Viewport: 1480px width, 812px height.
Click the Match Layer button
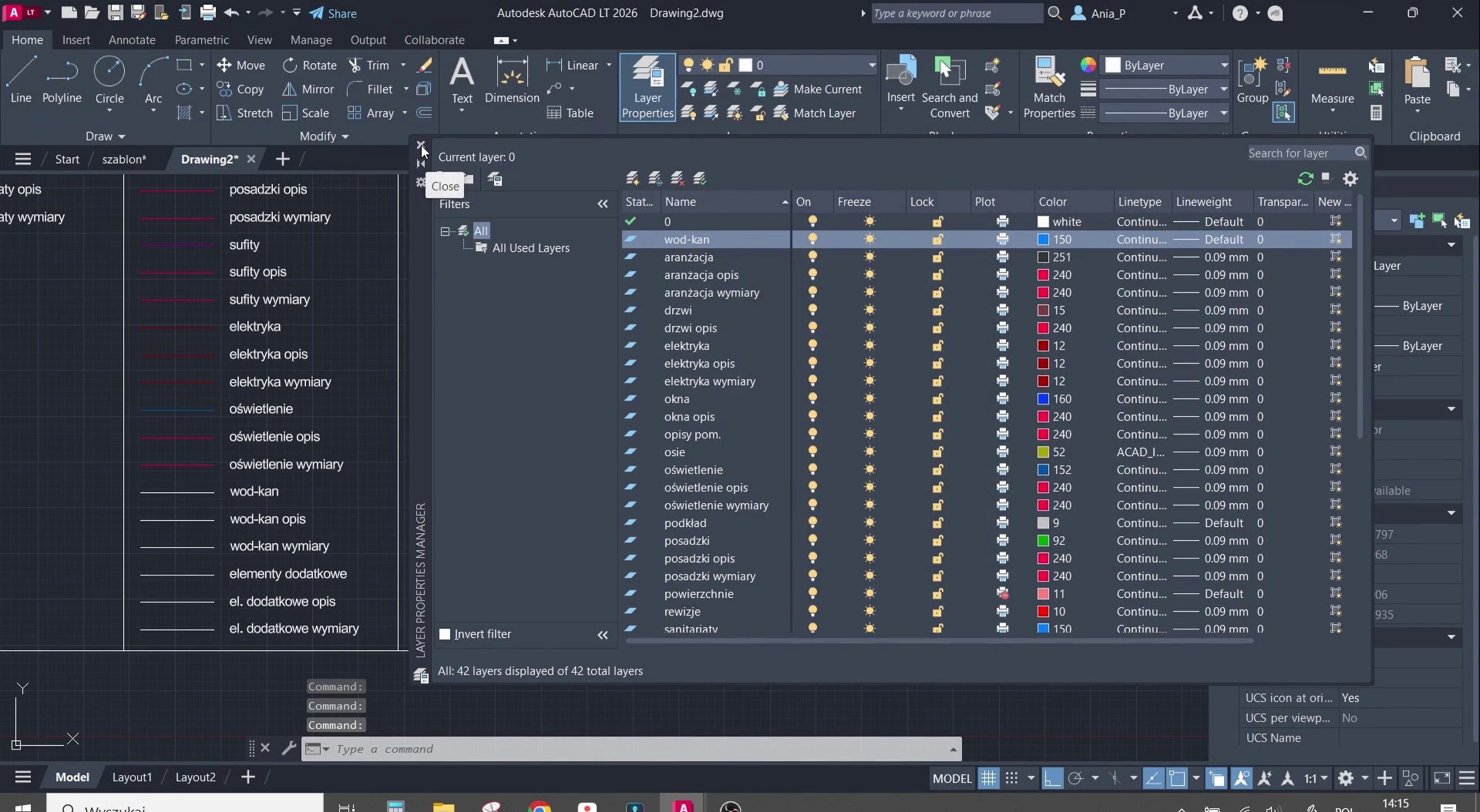(815, 112)
